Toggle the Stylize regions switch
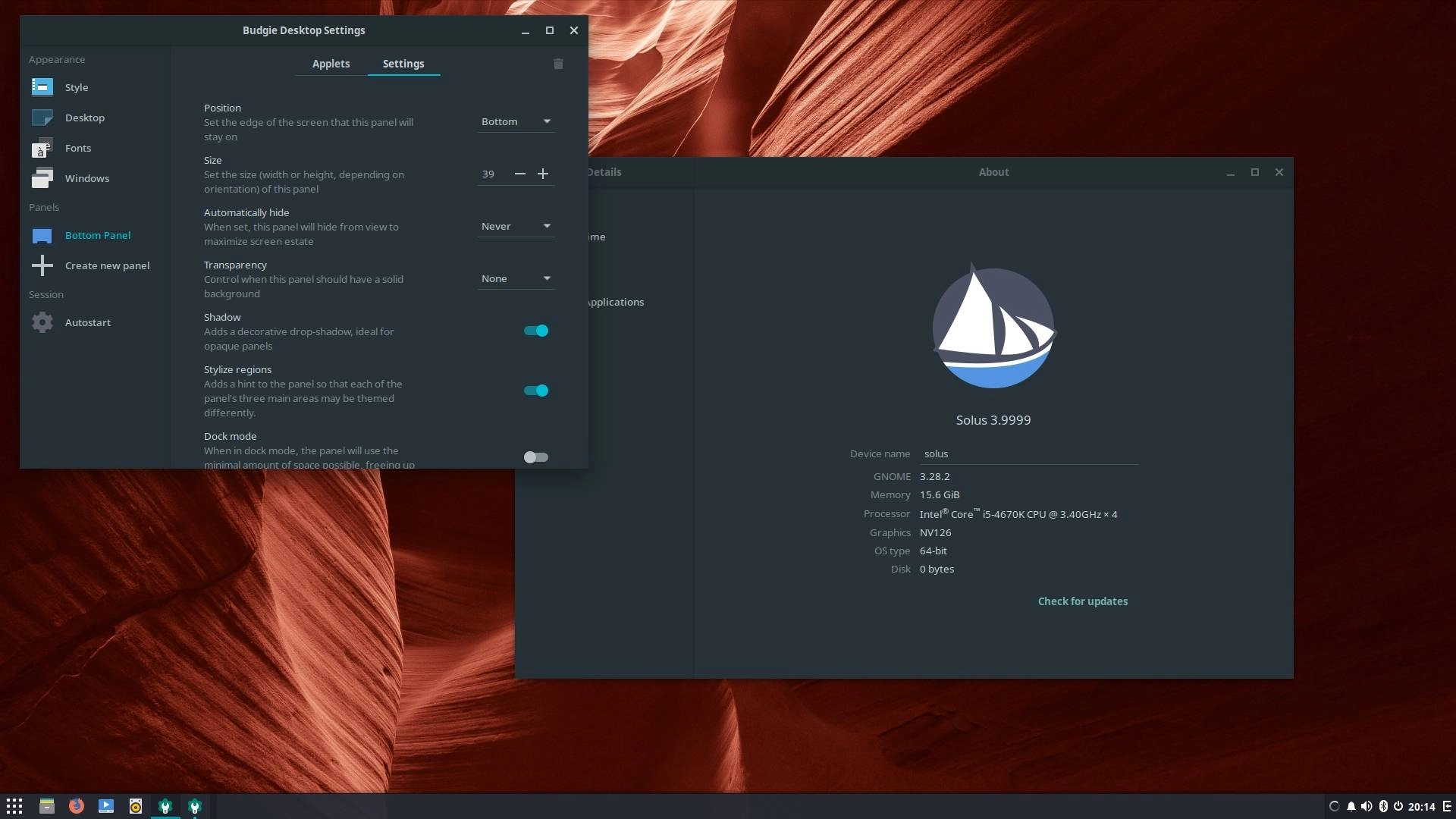This screenshot has width=1456, height=819. point(536,391)
